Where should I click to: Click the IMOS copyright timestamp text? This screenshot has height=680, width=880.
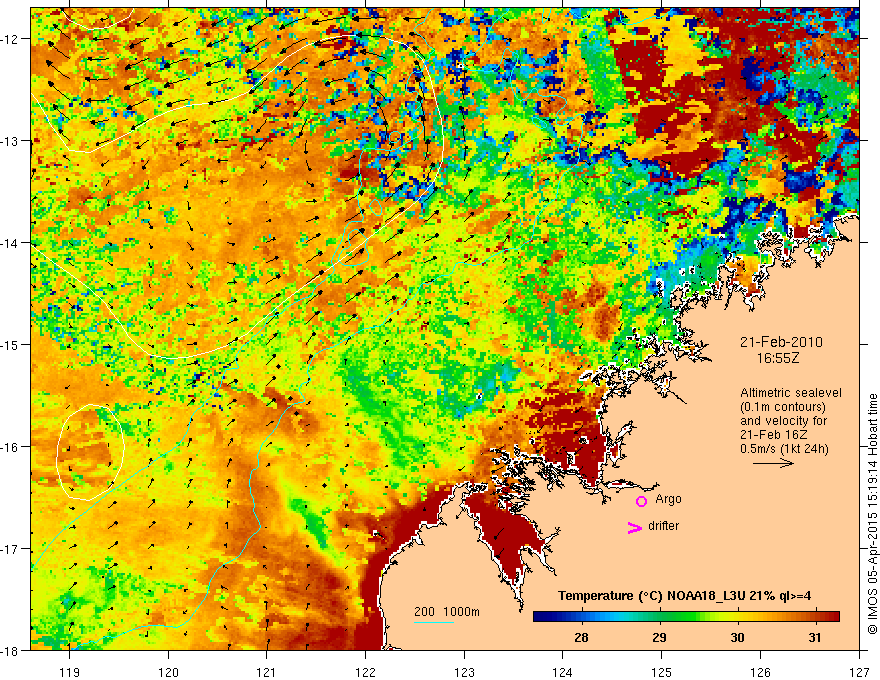[873, 515]
